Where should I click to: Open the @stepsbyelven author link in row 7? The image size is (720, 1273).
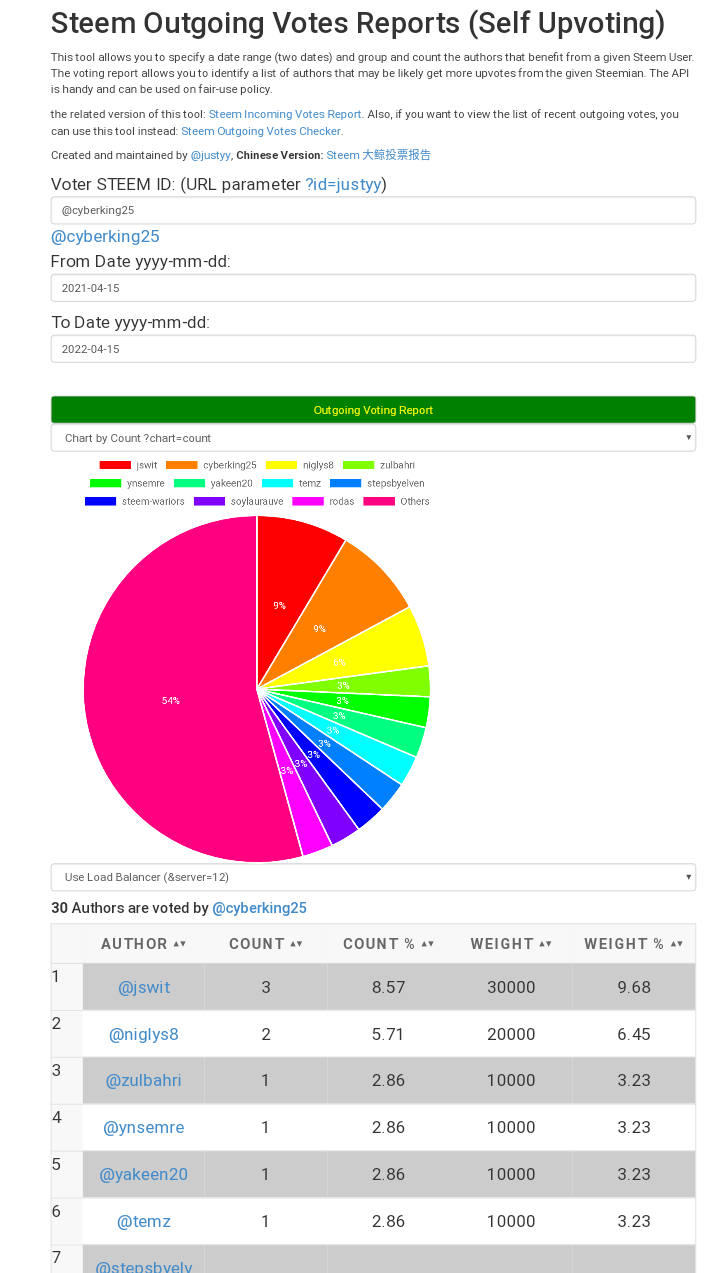point(144,1266)
